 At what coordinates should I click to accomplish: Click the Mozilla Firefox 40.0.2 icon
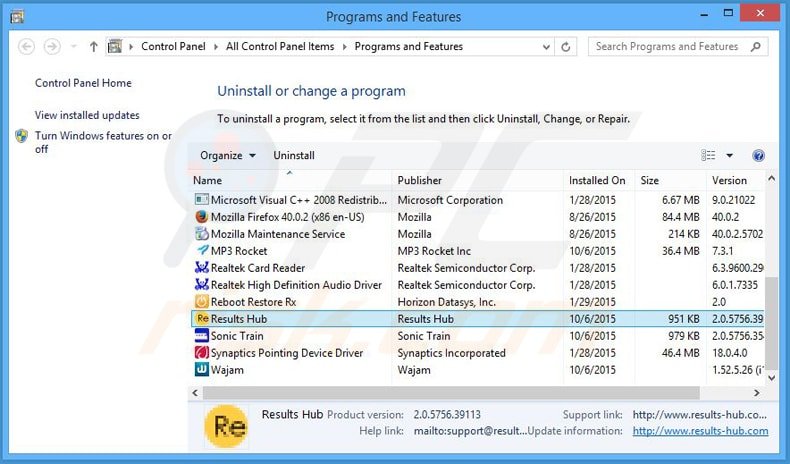pyautogui.click(x=202, y=217)
